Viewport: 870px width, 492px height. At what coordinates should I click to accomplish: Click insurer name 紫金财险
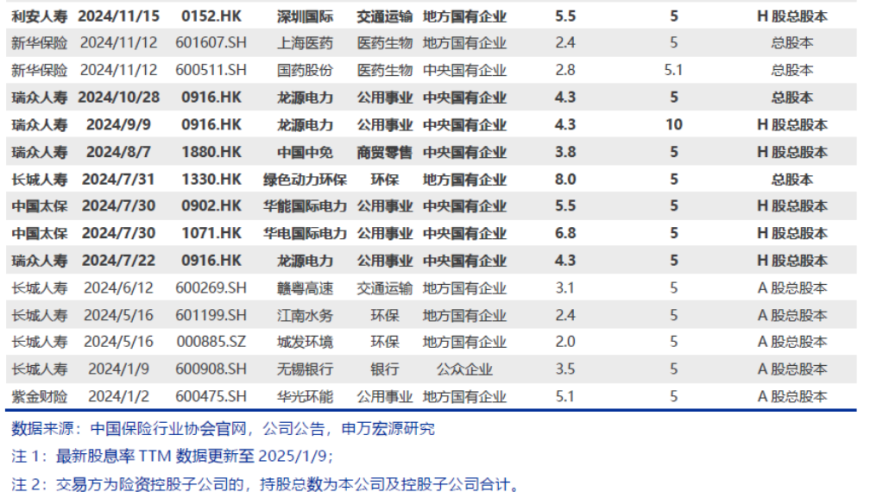point(39,397)
